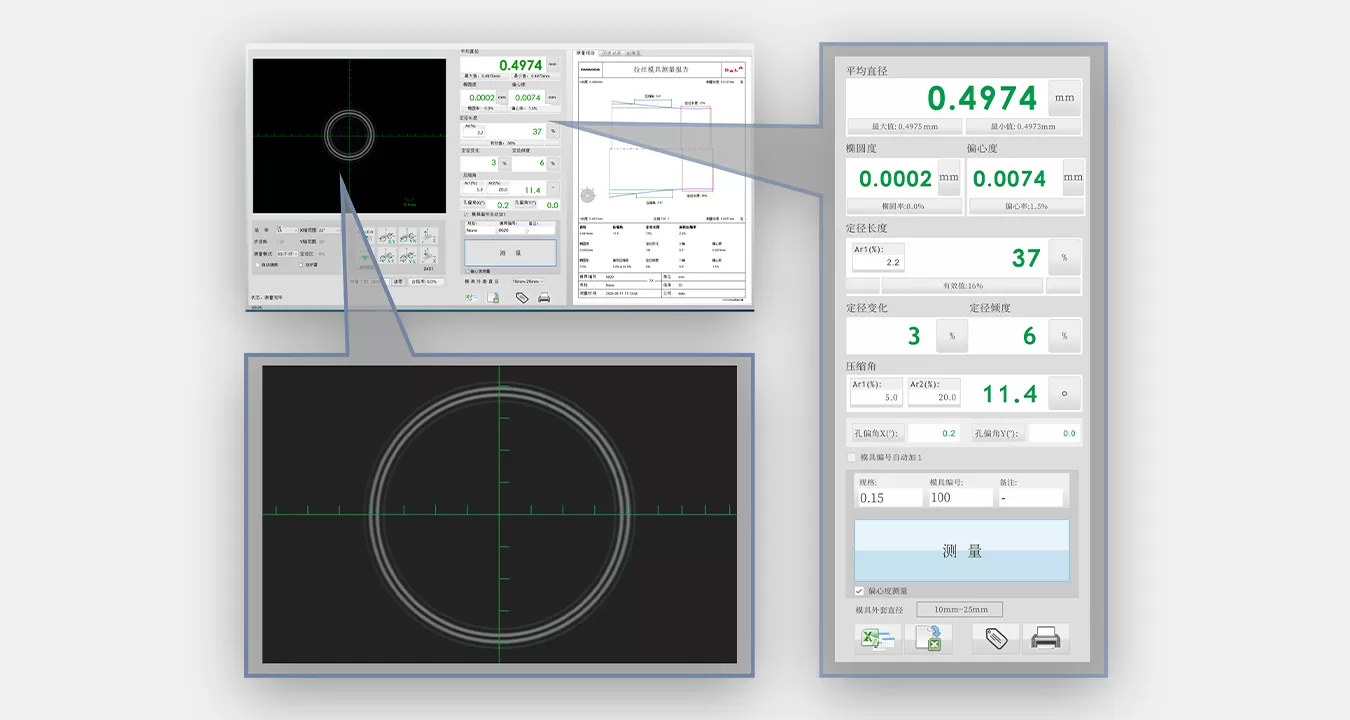Toggle the 自动捕图 checkbox
Image resolution: width=1350 pixels, height=720 pixels.
click(257, 265)
